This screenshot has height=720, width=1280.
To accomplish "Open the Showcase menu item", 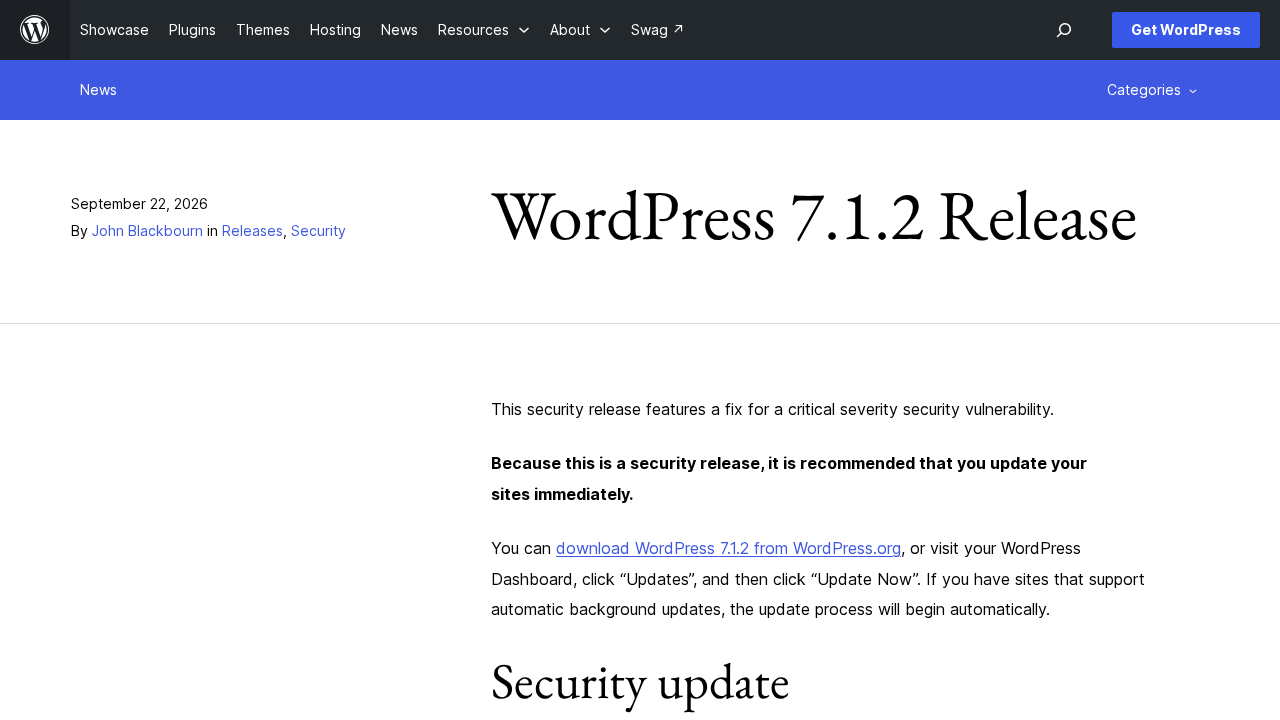I will pos(114,30).
